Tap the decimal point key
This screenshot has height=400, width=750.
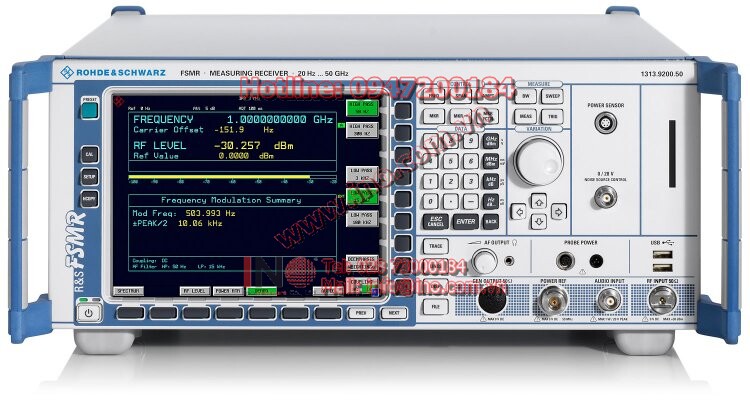click(451, 201)
